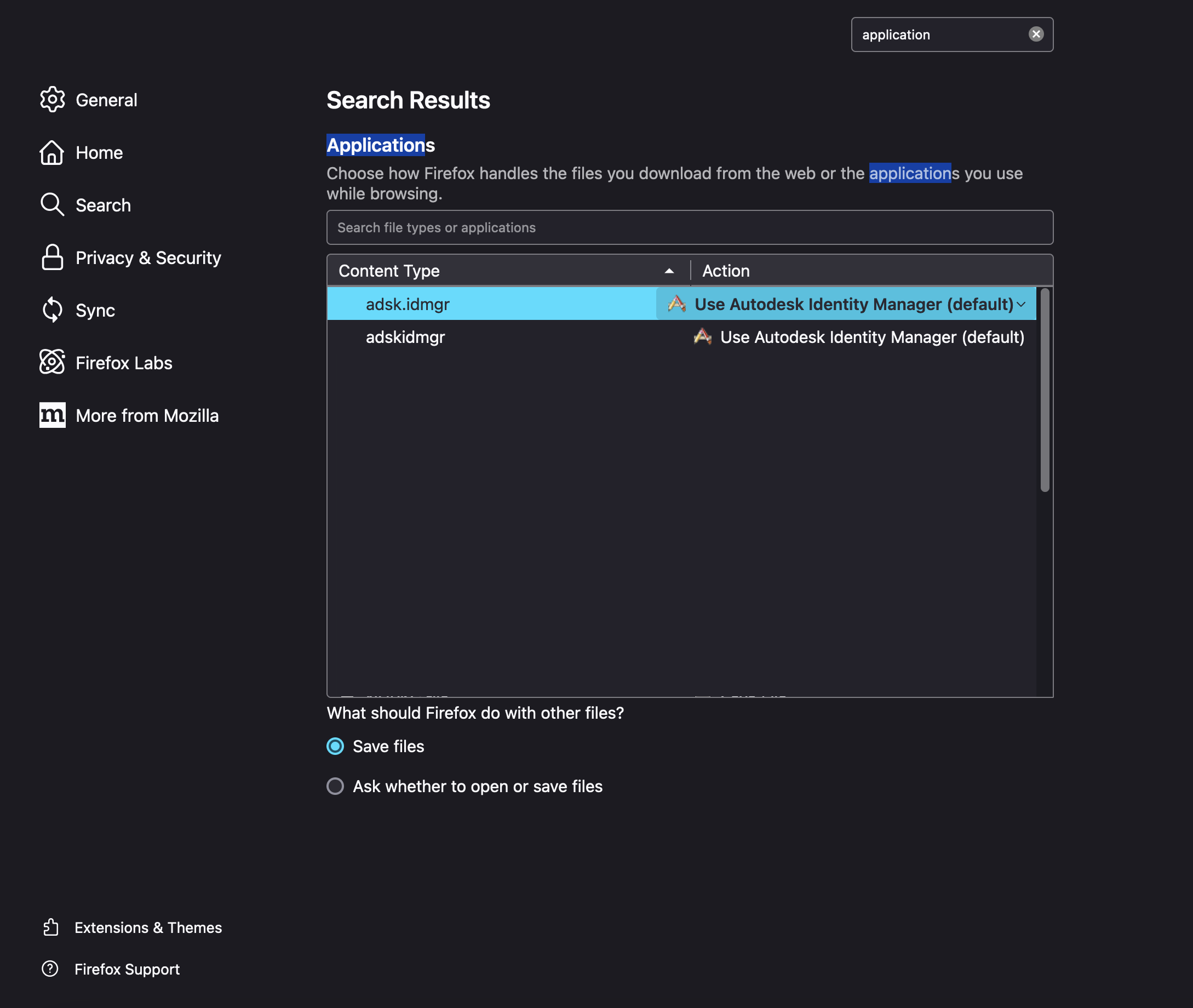1193x1008 pixels.
Task: Clear the application search with X button
Action: click(x=1036, y=35)
